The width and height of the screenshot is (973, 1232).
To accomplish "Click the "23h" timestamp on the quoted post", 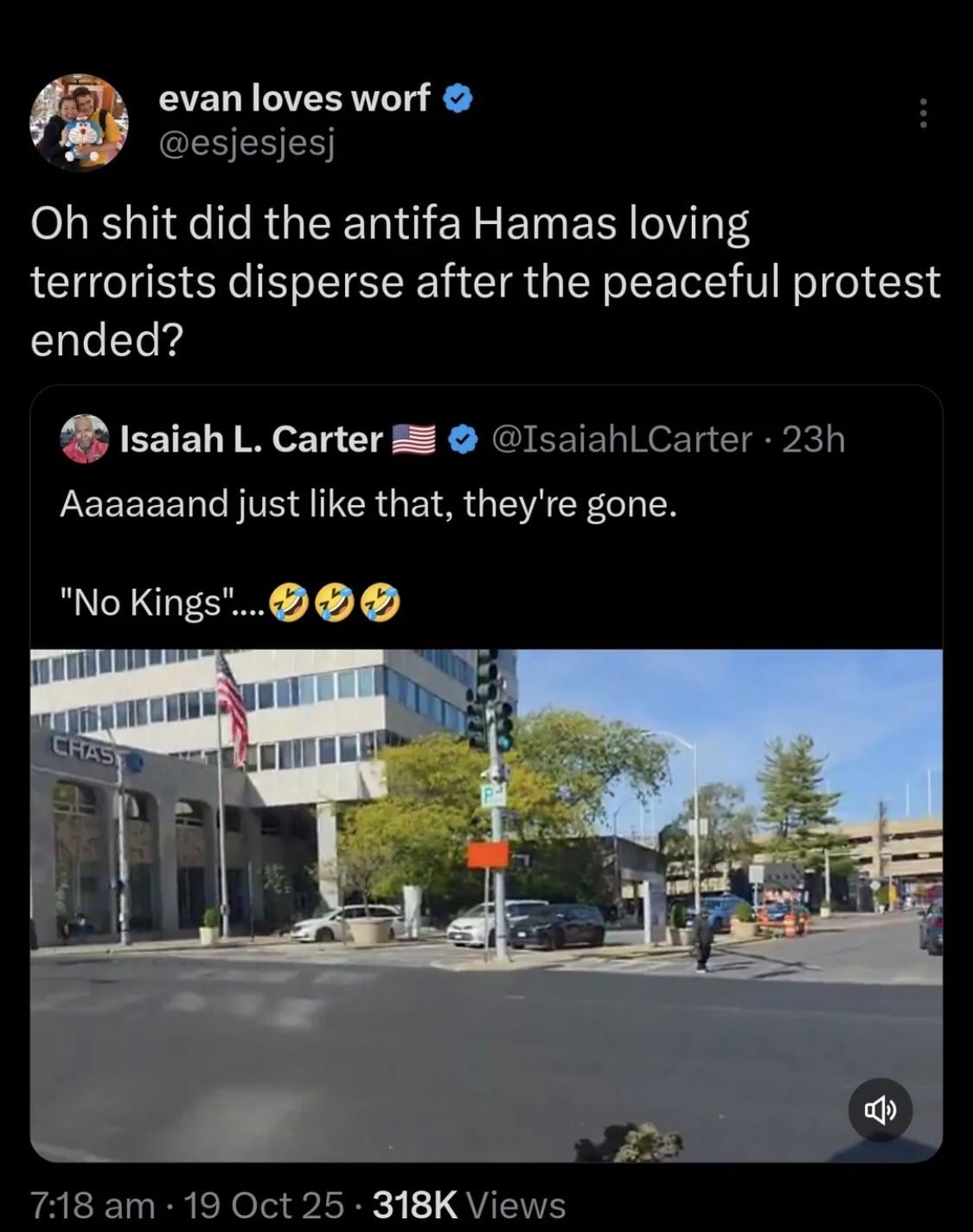I will 814,439.
